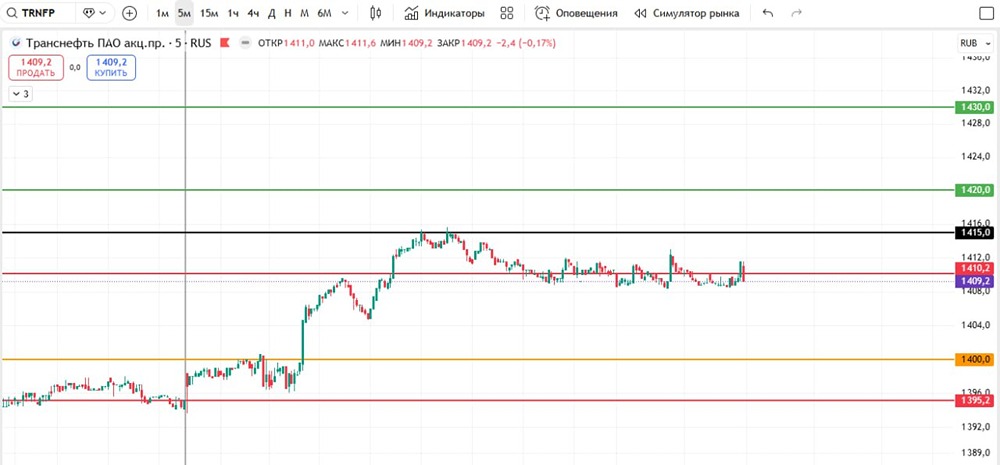Open the Индикаторы panel
The width and height of the screenshot is (1000, 465).
[x=445, y=13]
